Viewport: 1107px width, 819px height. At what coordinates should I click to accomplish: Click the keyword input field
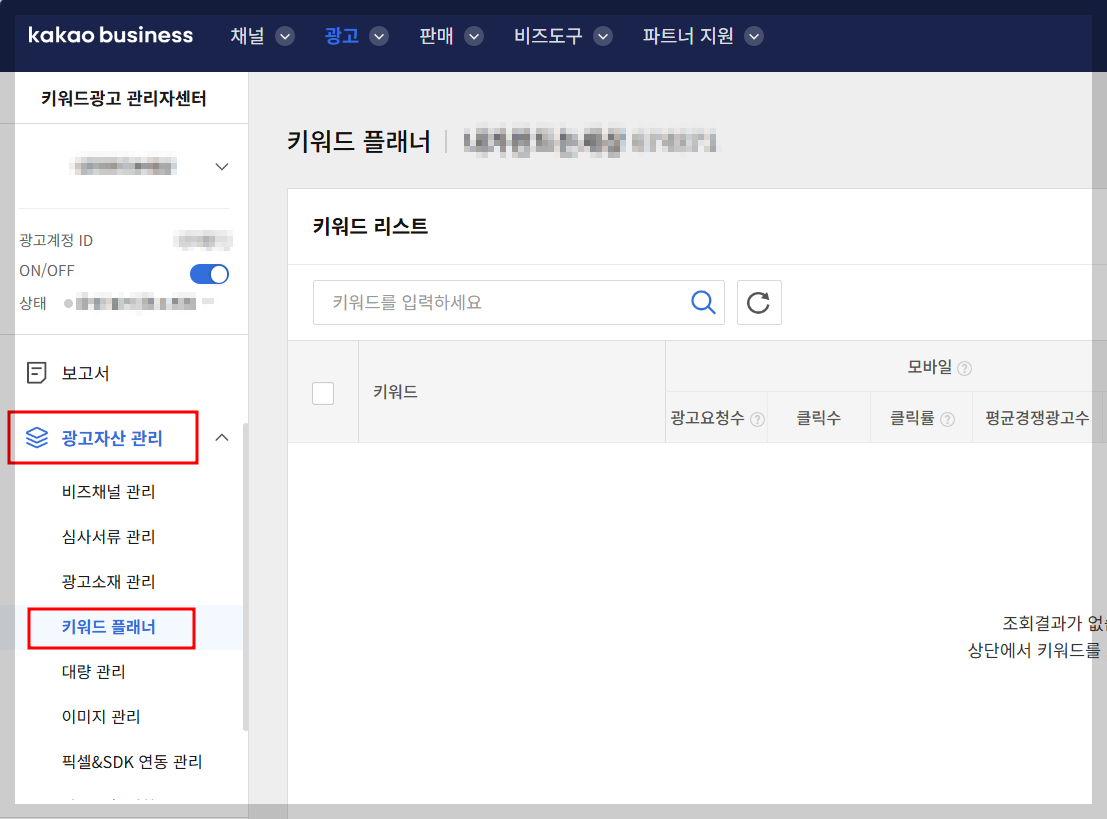coord(480,303)
